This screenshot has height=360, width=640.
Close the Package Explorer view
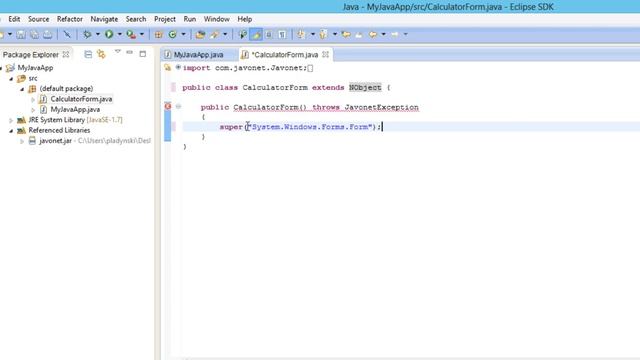coord(66,54)
